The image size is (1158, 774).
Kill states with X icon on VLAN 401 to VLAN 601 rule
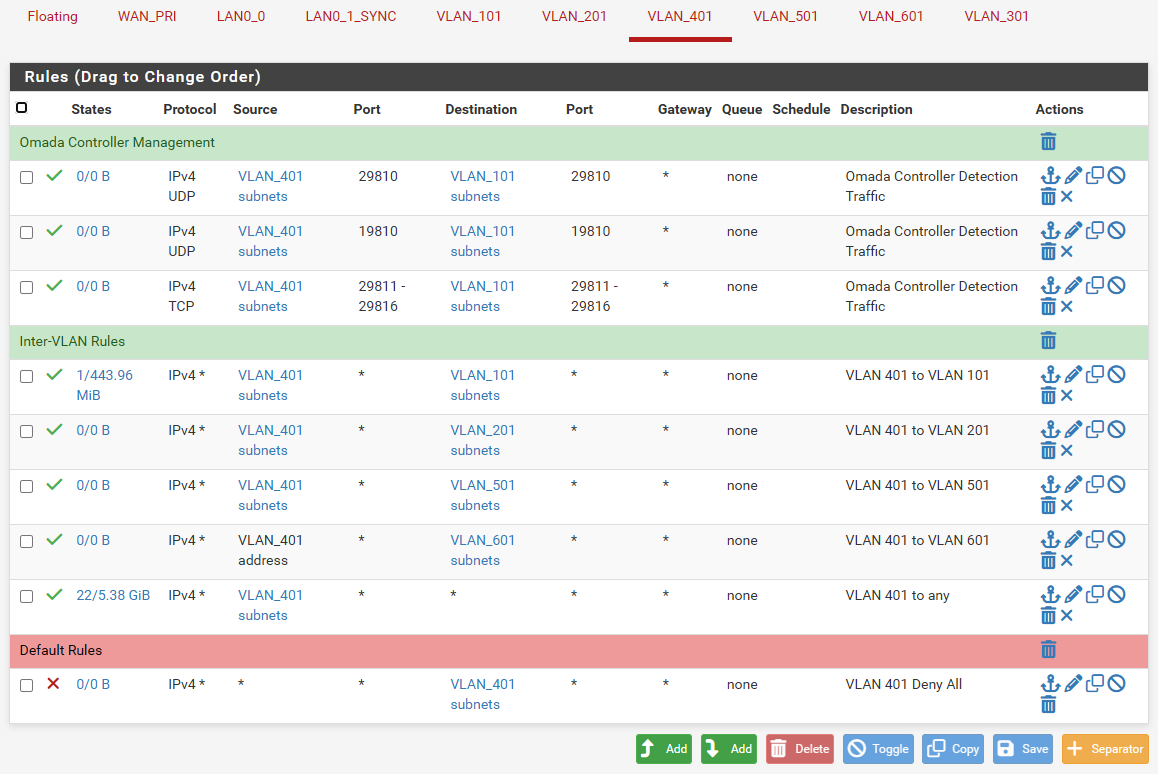point(1067,561)
